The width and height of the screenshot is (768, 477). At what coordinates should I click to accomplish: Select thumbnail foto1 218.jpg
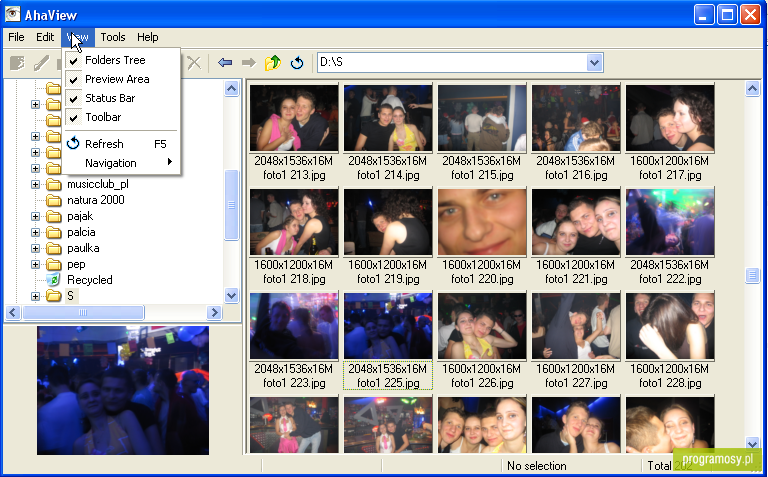(x=294, y=222)
